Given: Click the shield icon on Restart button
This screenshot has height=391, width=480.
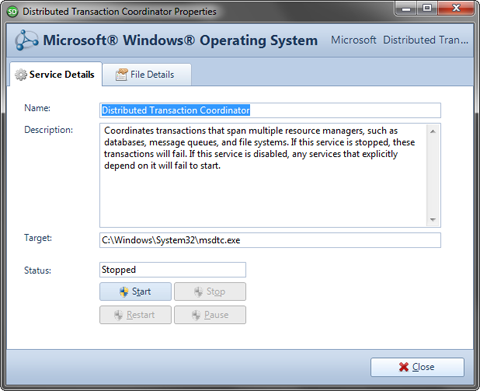Looking at the screenshot, I should click(x=118, y=315).
